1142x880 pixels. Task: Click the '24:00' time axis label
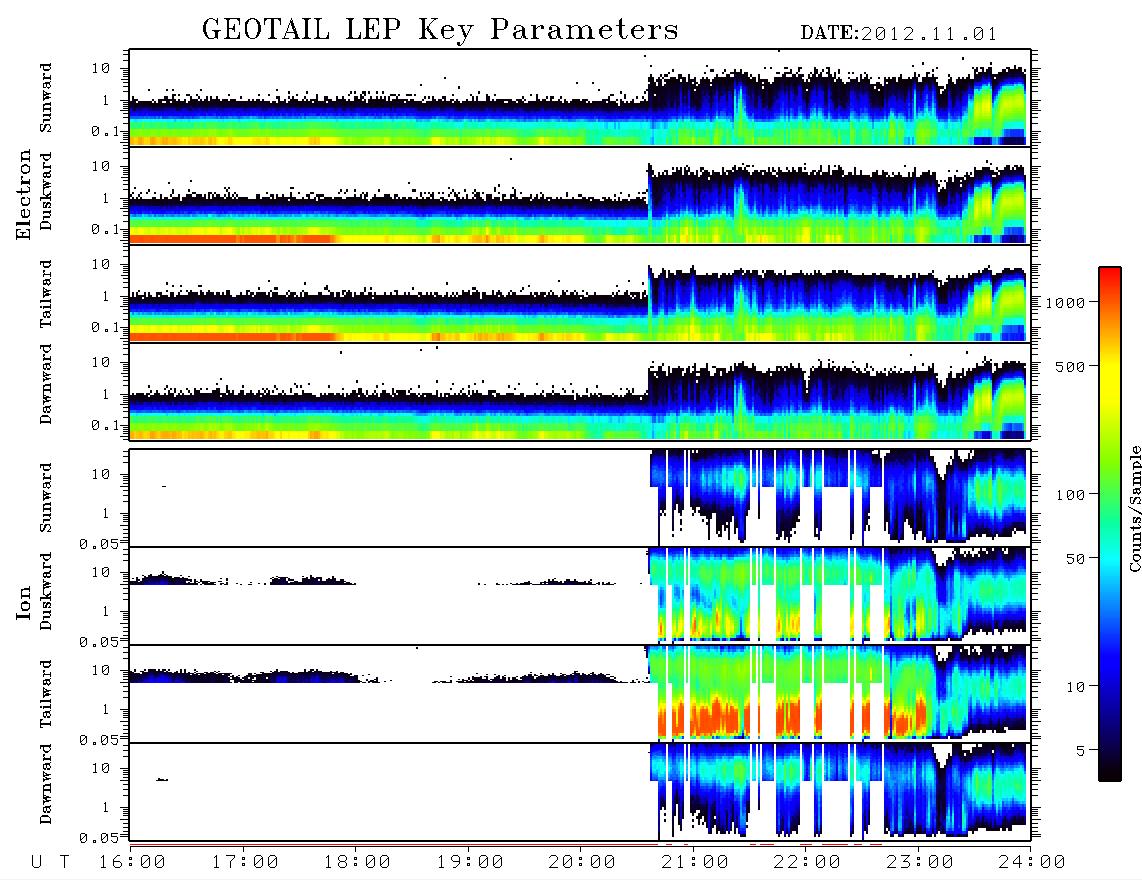point(1032,862)
